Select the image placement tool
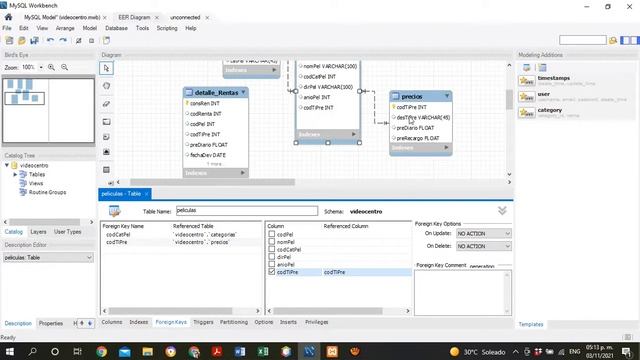The height and width of the screenshot is (360, 640). coord(106,152)
